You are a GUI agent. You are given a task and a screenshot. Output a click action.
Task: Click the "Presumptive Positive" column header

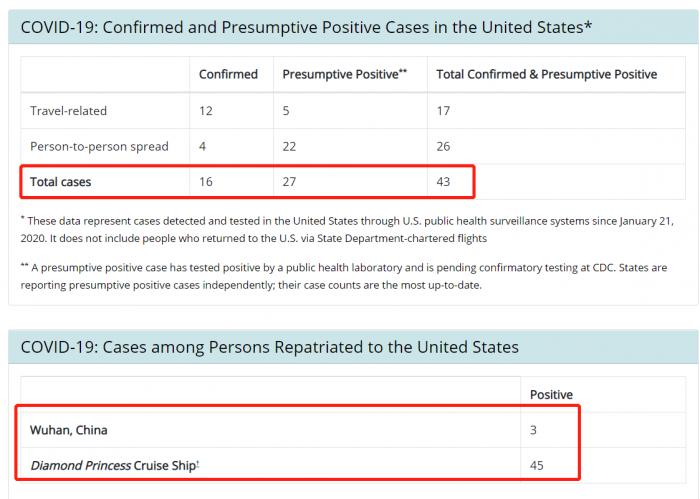click(343, 74)
